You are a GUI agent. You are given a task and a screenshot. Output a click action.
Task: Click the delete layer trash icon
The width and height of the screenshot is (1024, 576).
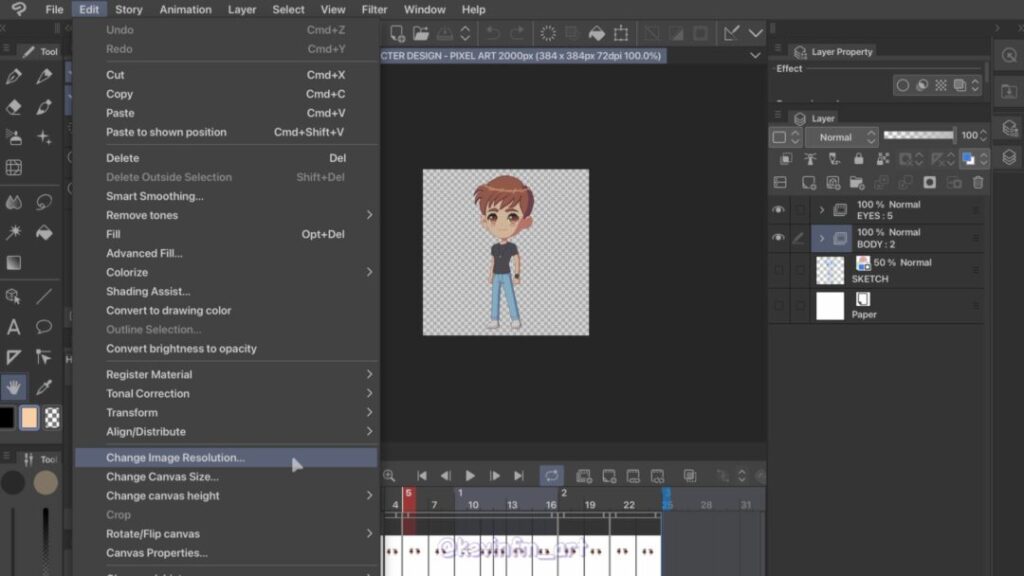click(x=978, y=183)
